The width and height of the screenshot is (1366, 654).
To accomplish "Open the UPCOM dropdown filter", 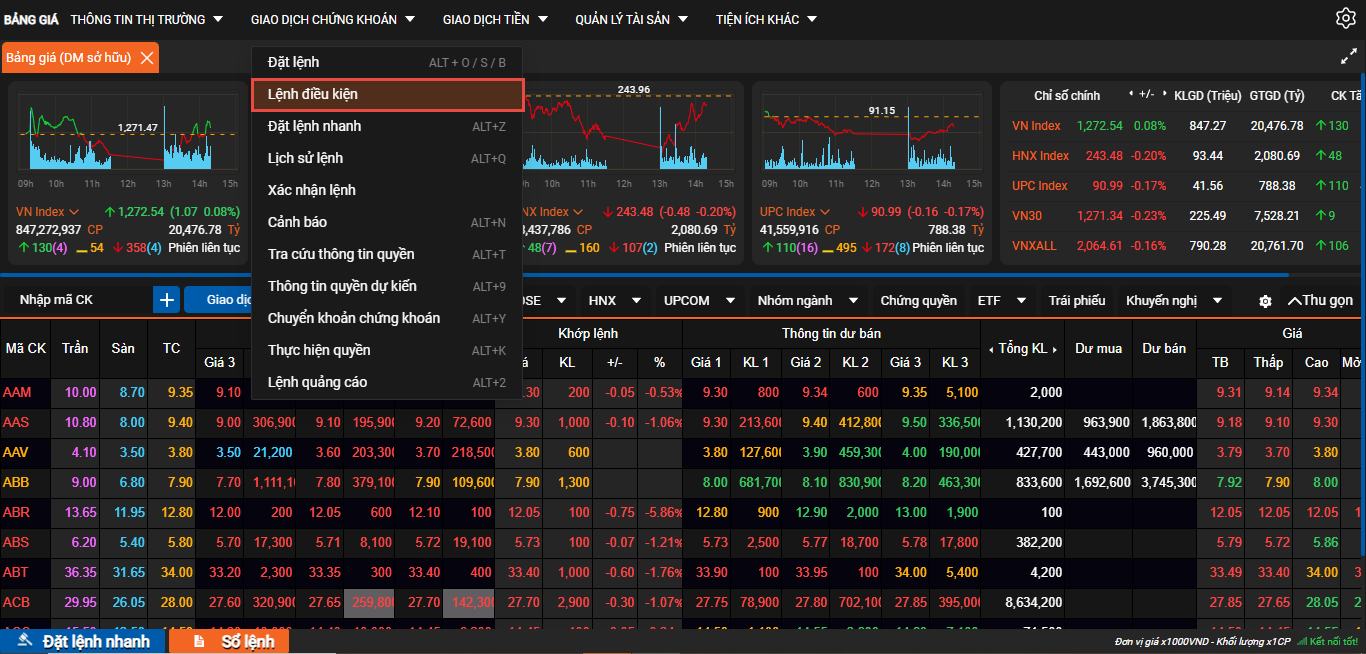I will click(x=696, y=300).
